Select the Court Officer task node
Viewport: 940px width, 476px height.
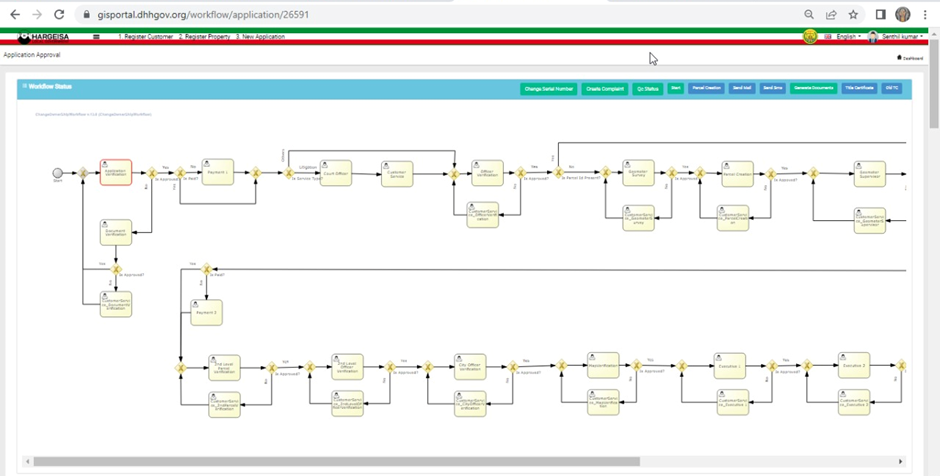336,173
